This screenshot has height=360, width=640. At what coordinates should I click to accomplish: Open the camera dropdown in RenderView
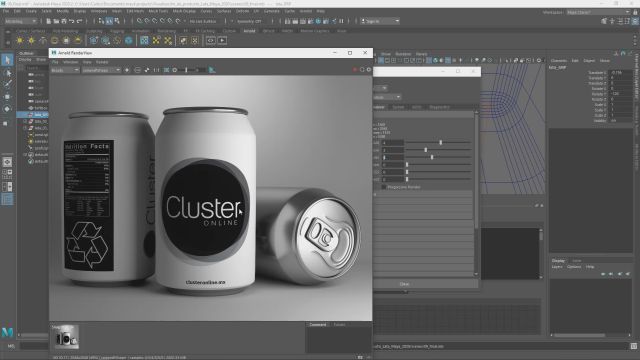tap(101, 70)
